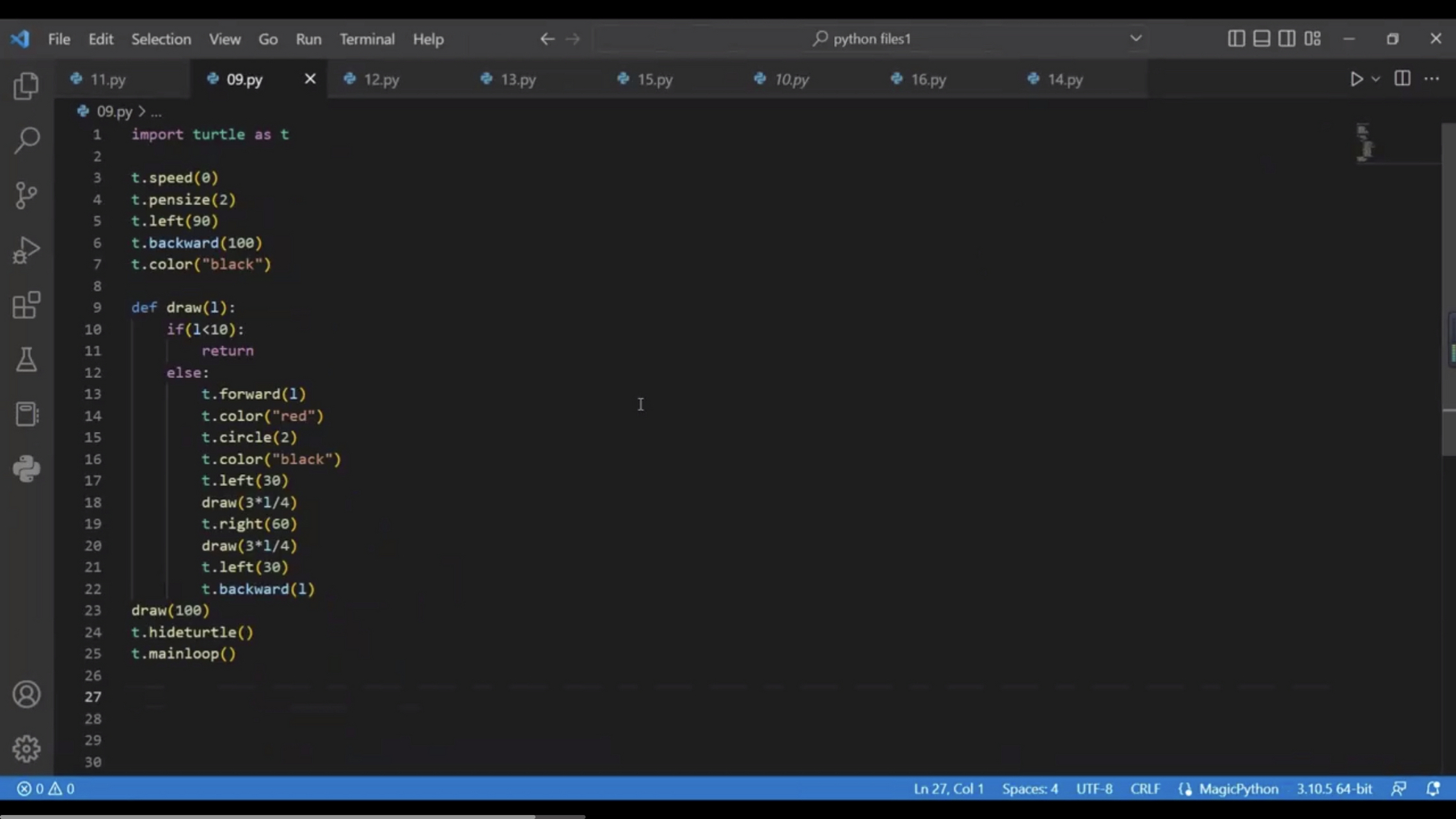Toggle the bottom panel layout
This screenshot has width=1456, height=819.
point(1262,38)
